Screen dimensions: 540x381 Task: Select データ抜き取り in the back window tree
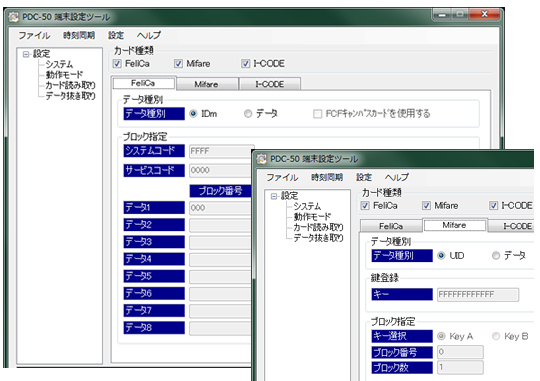70,95
